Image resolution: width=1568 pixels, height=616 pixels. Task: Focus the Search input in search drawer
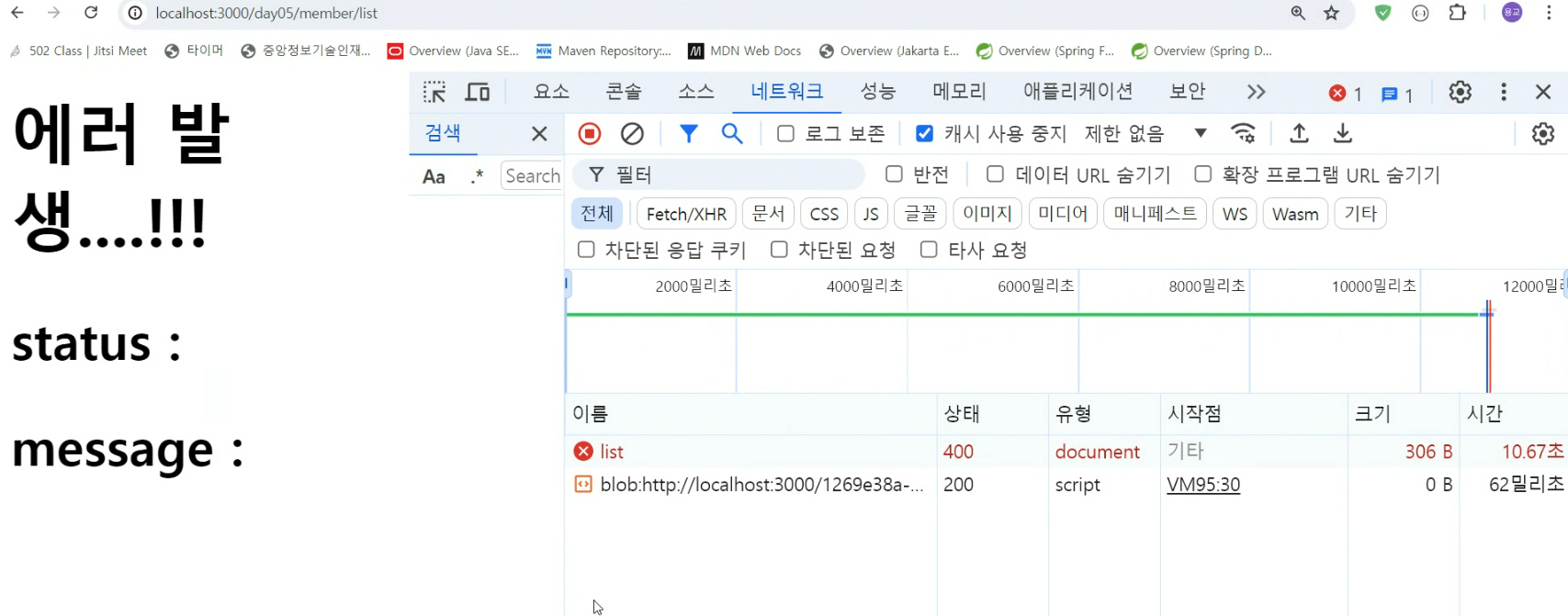532,175
